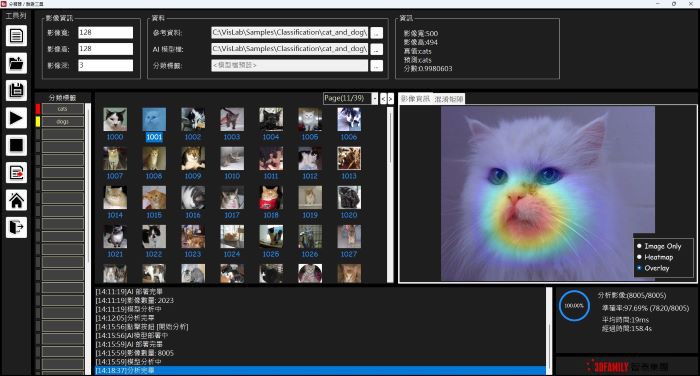Screen dimensions: 700x376
Task: Click the 參考資料 path text field
Action: coord(290,33)
